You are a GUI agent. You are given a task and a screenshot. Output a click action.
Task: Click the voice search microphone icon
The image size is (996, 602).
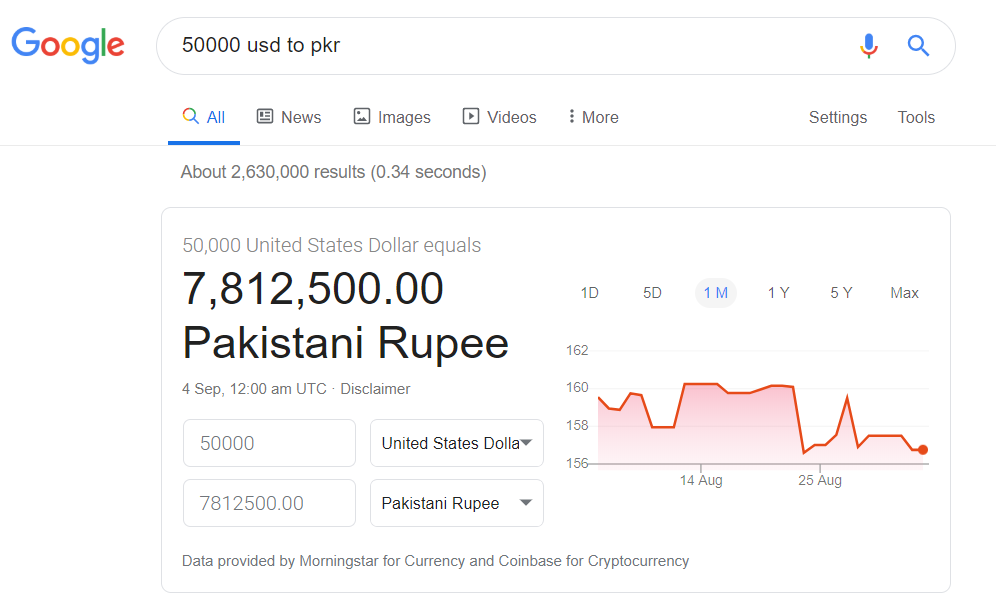pyautogui.click(x=869, y=46)
